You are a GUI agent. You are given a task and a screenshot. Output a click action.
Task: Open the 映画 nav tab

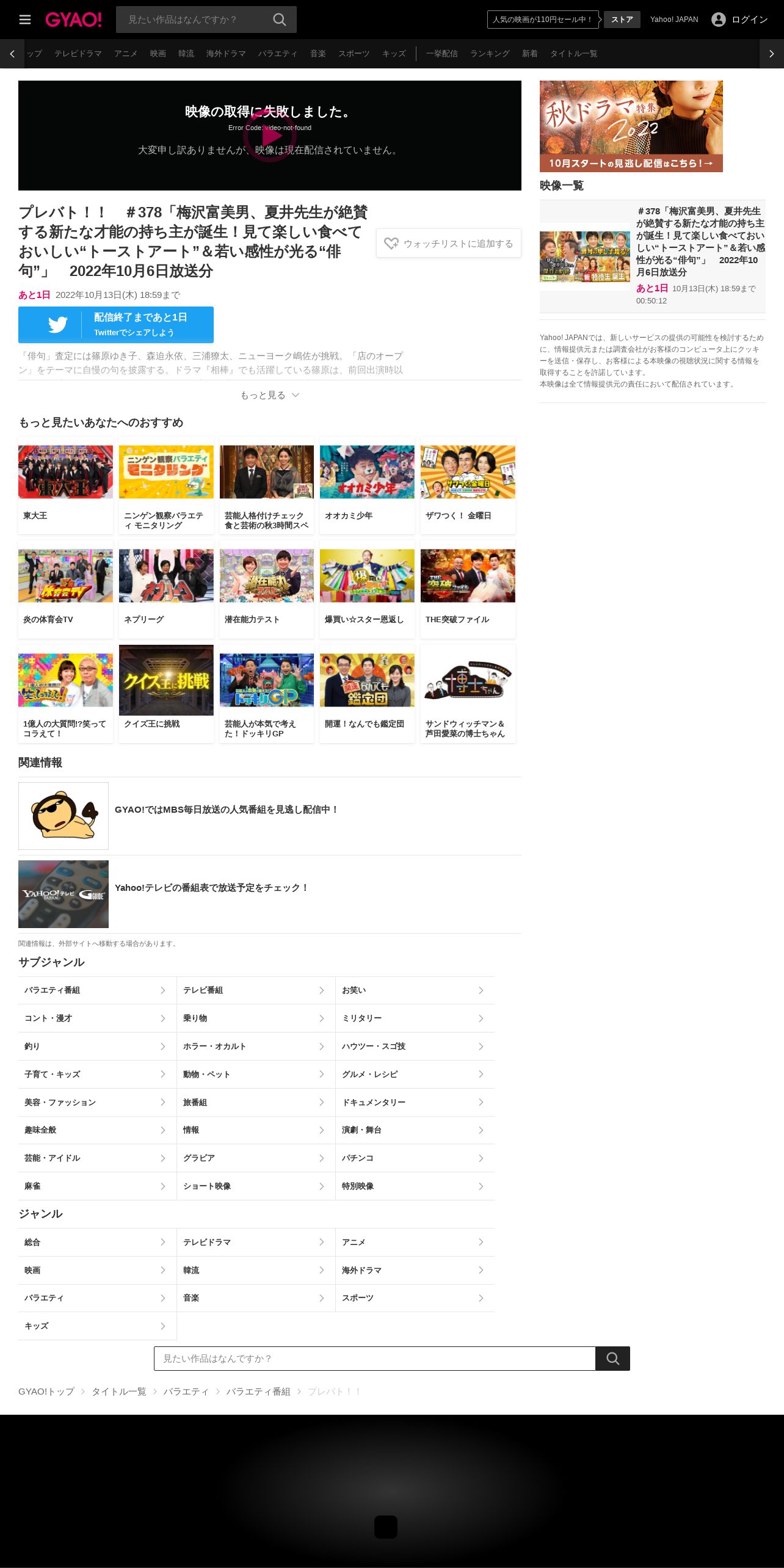pyautogui.click(x=158, y=54)
